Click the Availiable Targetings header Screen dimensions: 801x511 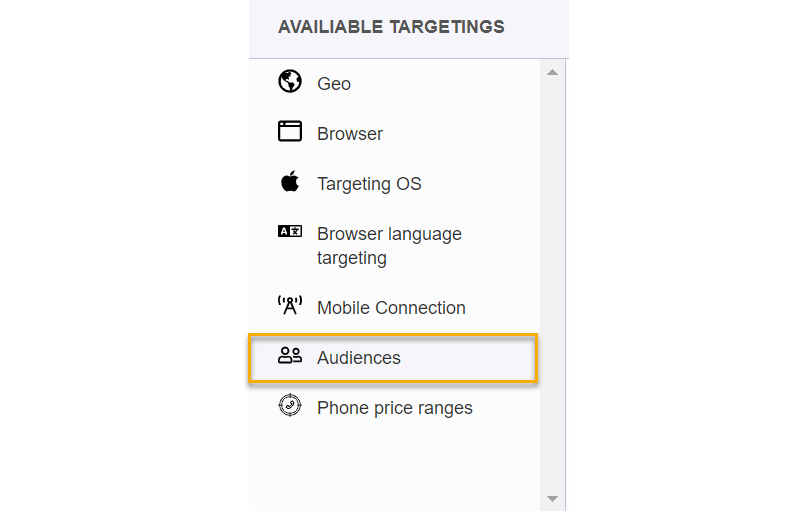391,27
